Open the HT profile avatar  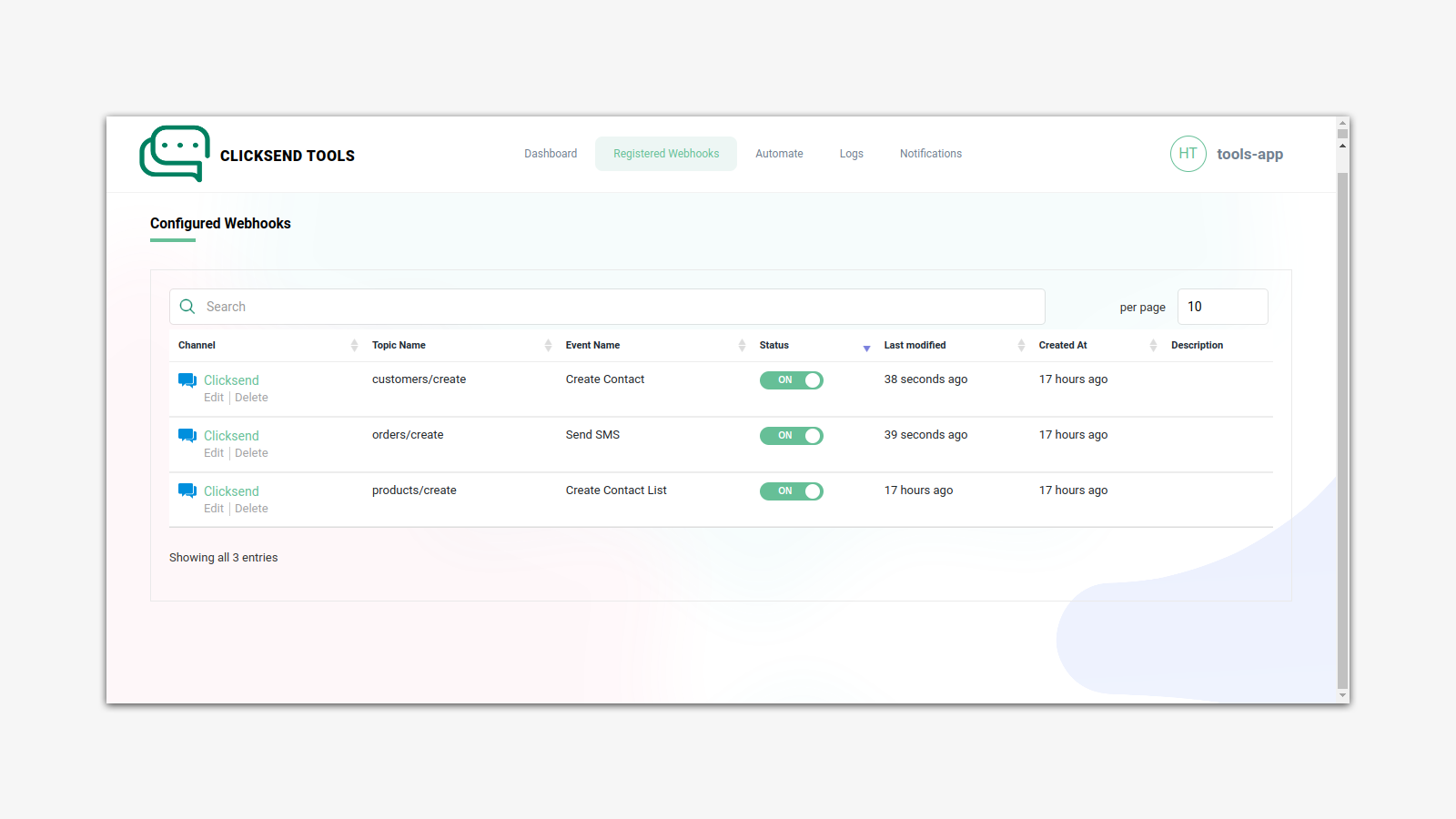click(1188, 154)
